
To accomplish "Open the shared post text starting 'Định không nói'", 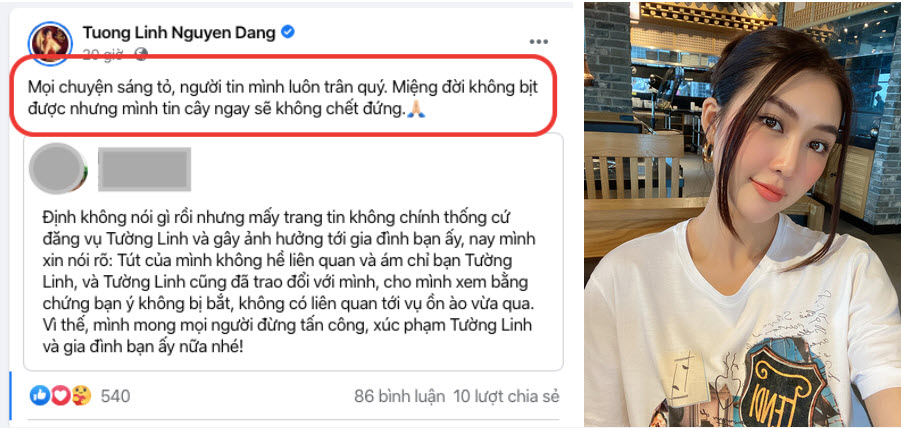I will (288, 283).
